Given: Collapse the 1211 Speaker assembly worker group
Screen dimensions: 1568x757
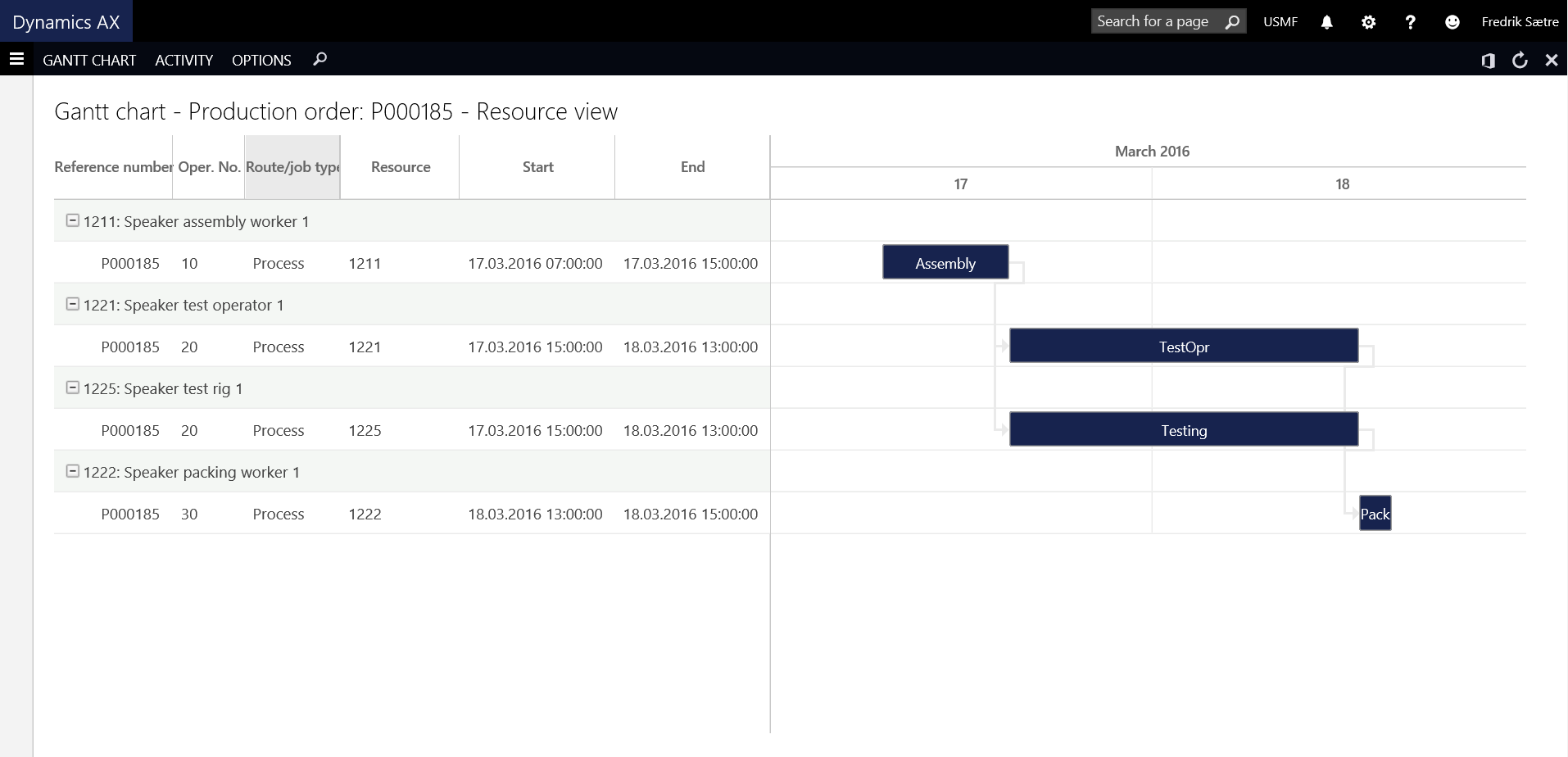Looking at the screenshot, I should point(73,221).
